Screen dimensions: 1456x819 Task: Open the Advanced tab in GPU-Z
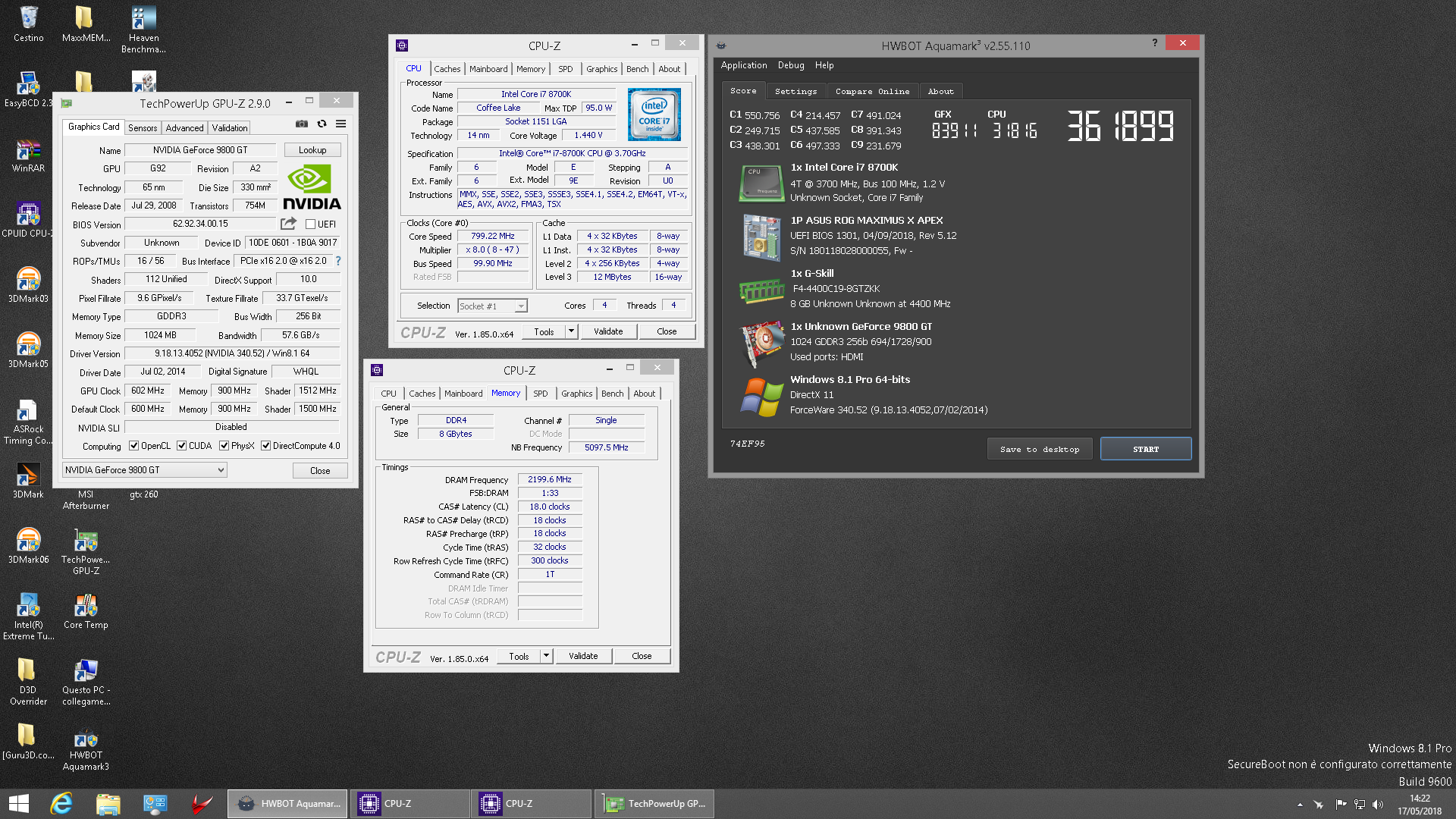pyautogui.click(x=184, y=128)
